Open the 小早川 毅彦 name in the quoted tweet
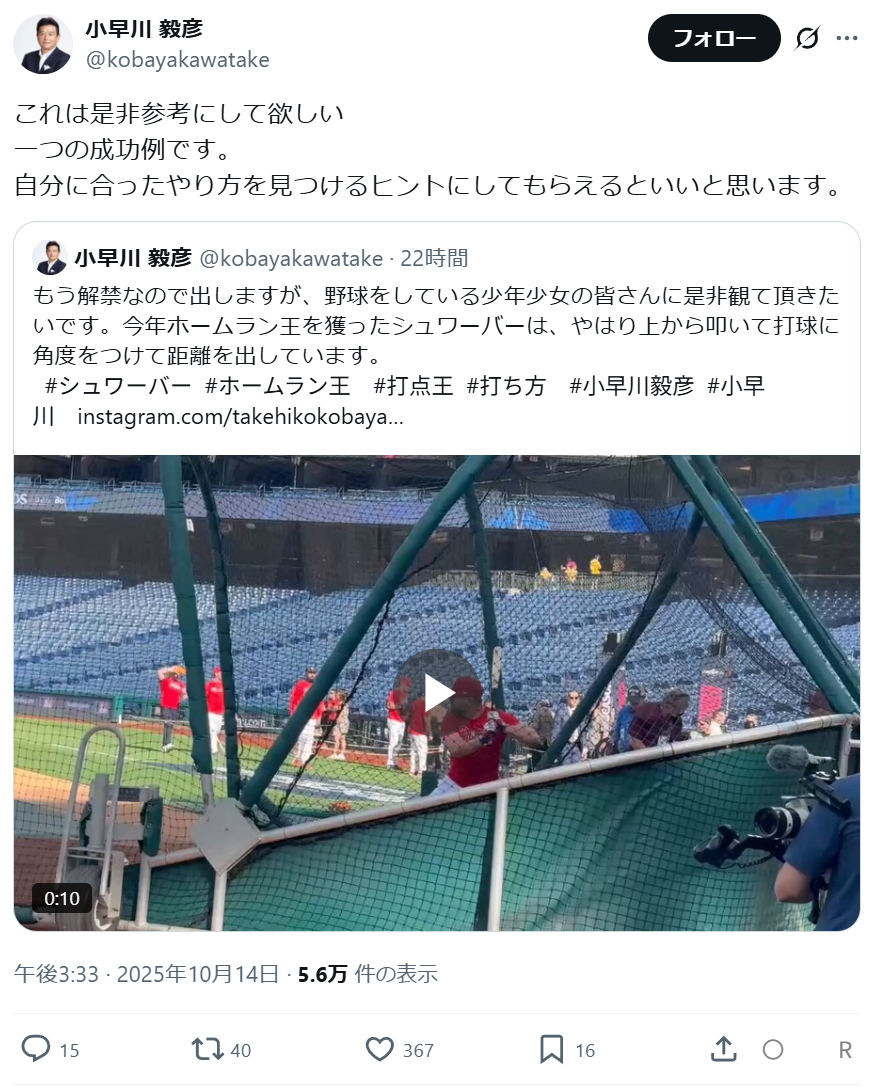Viewport: 874px width, 1092px height. pos(133,258)
